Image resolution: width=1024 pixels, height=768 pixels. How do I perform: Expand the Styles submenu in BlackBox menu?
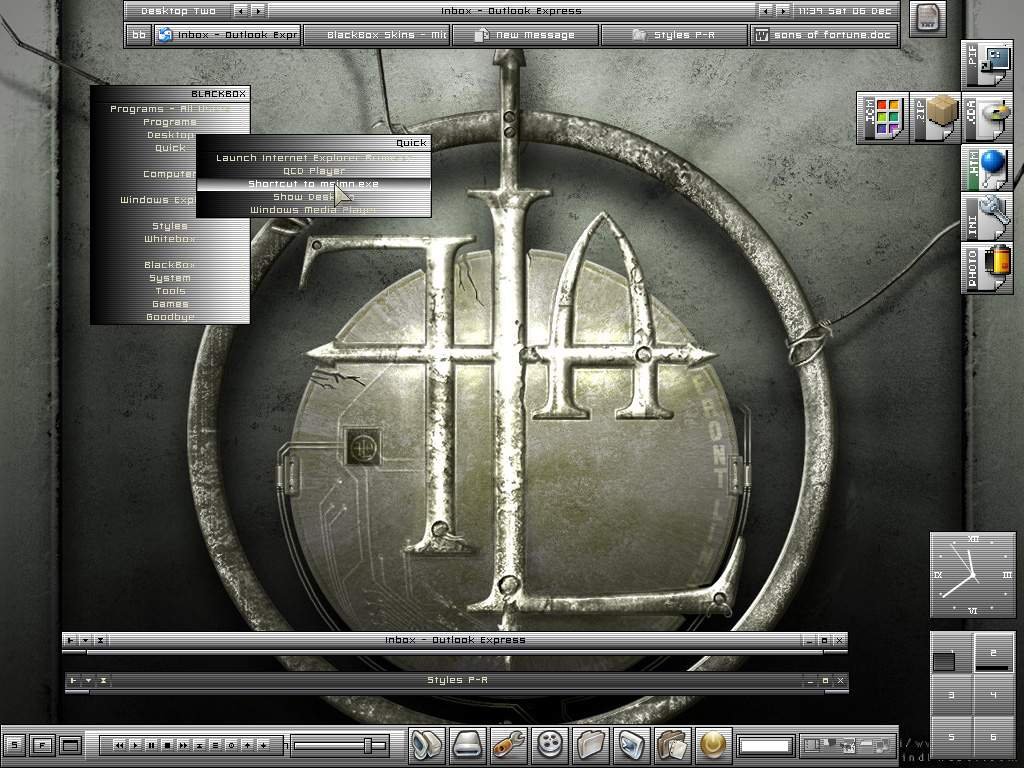click(x=170, y=226)
